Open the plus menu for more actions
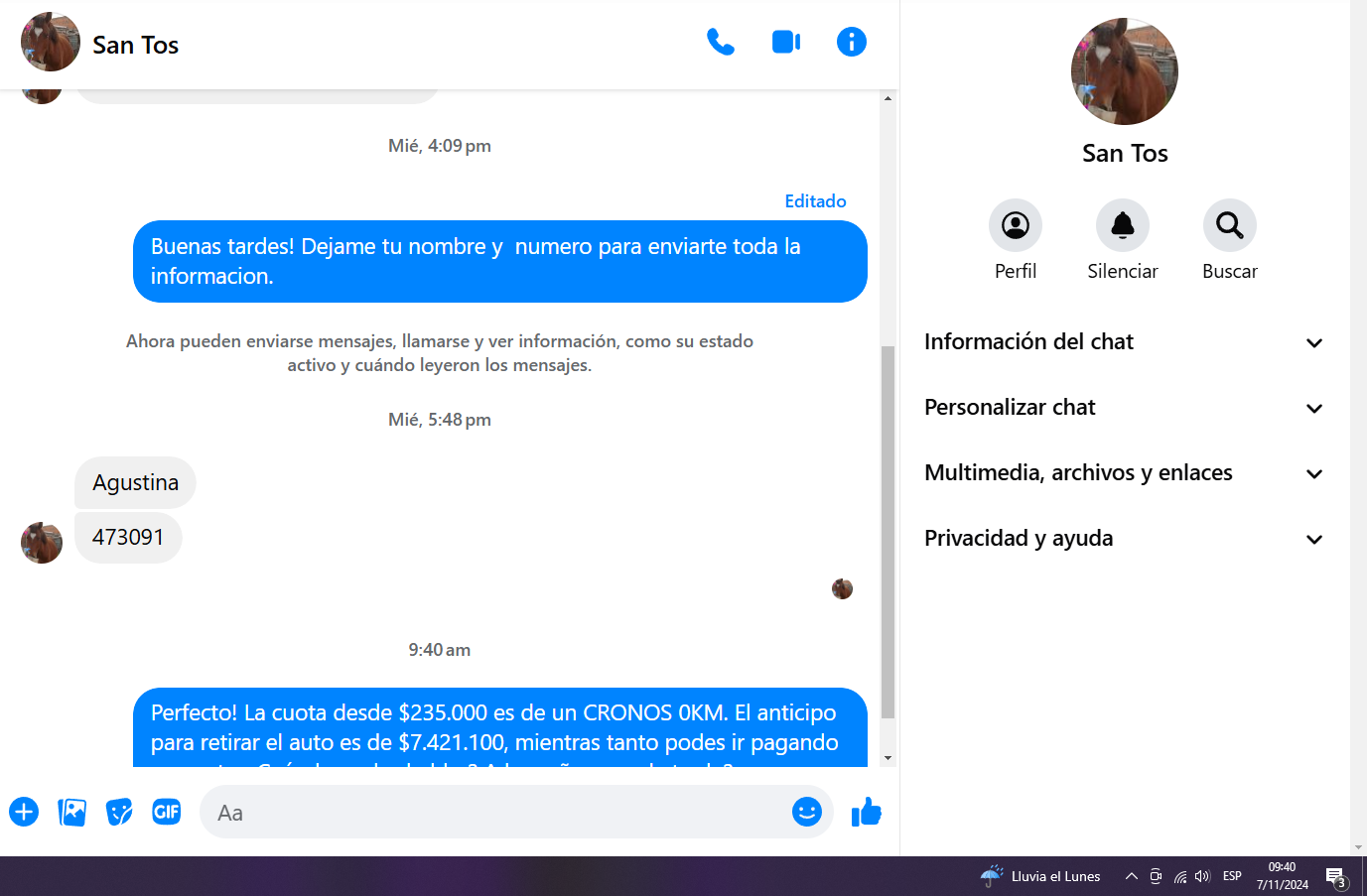Screen dimensions: 1367x896 pyautogui.click(x=24, y=813)
